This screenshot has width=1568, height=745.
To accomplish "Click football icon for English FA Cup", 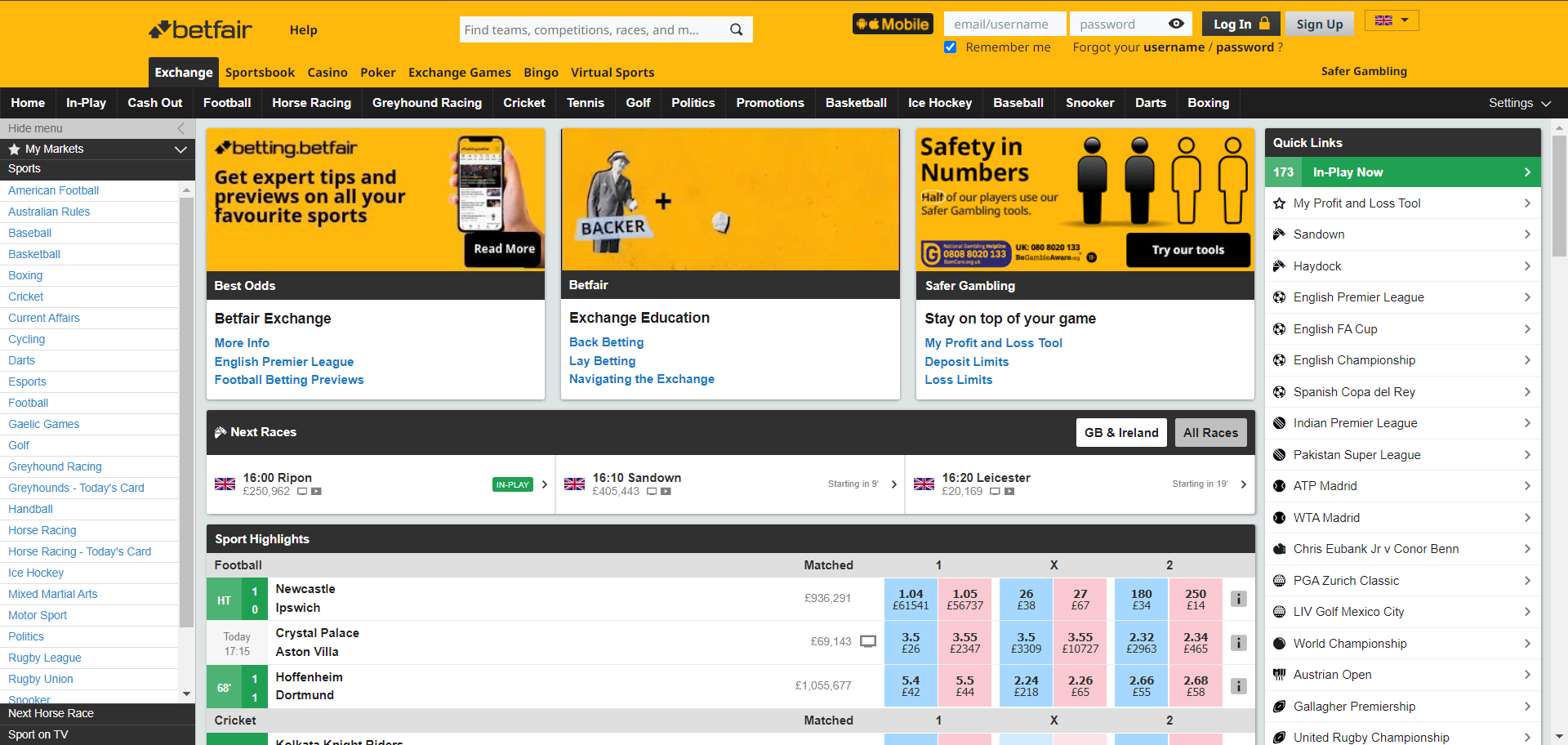I will [1279, 329].
